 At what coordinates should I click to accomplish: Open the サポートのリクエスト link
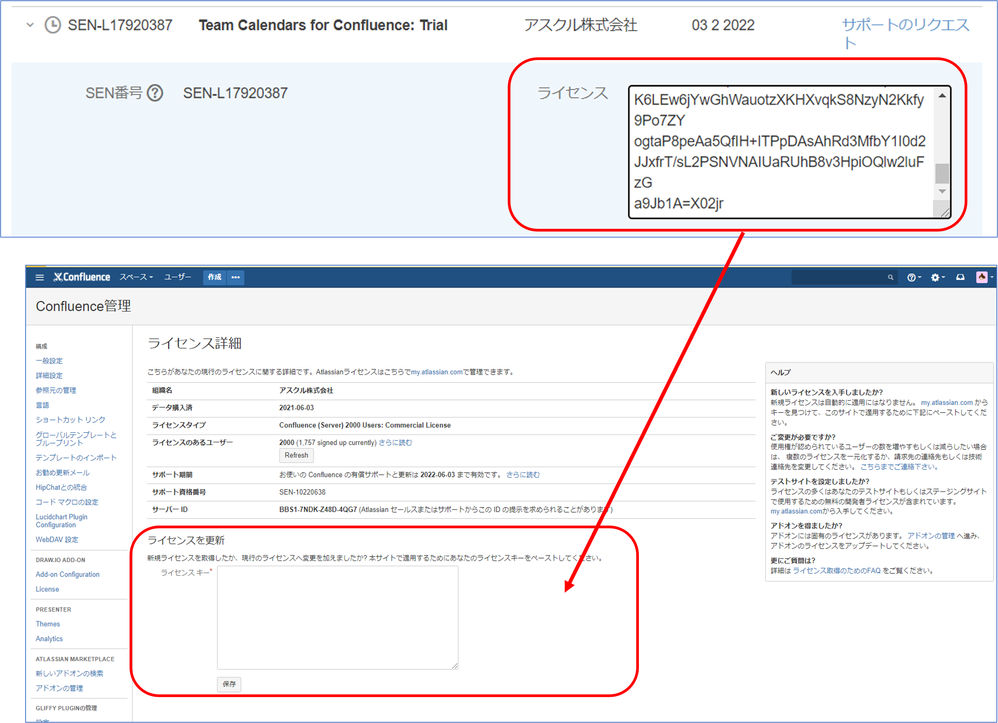905,34
